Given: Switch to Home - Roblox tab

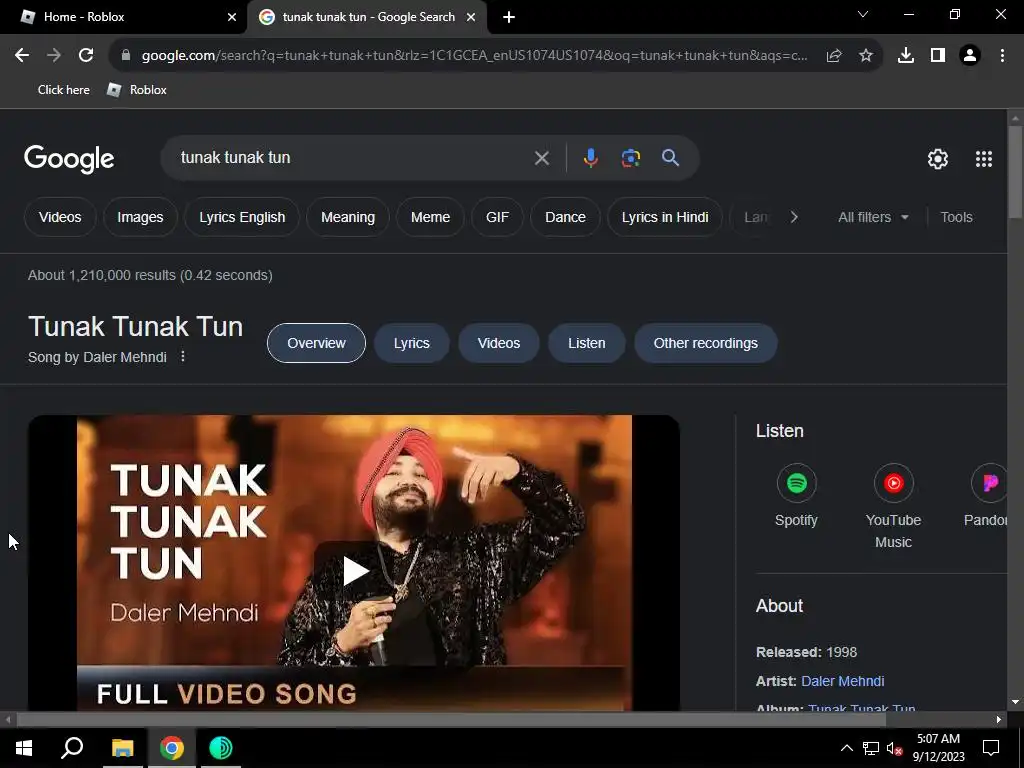Looking at the screenshot, I should [123, 17].
